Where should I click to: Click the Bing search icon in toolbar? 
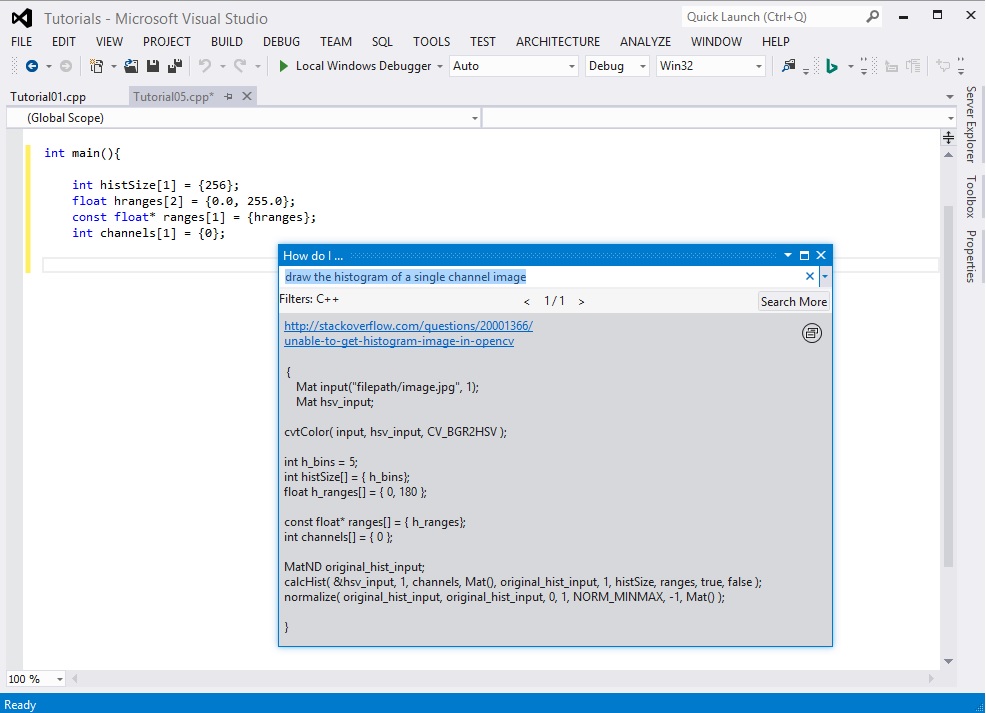831,66
